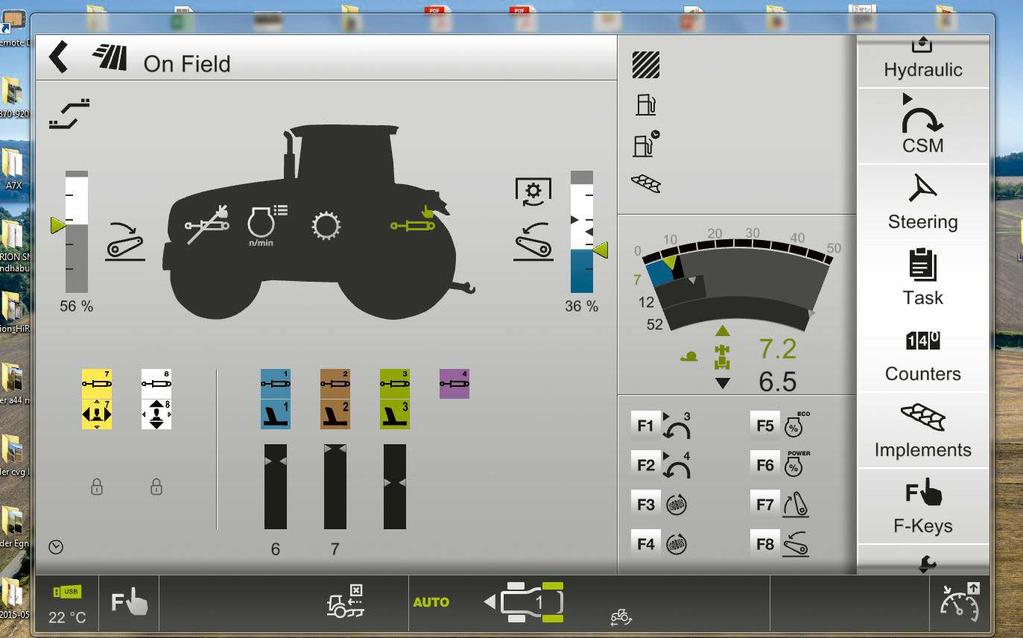Tap the front linkage lowering icon

[125, 241]
